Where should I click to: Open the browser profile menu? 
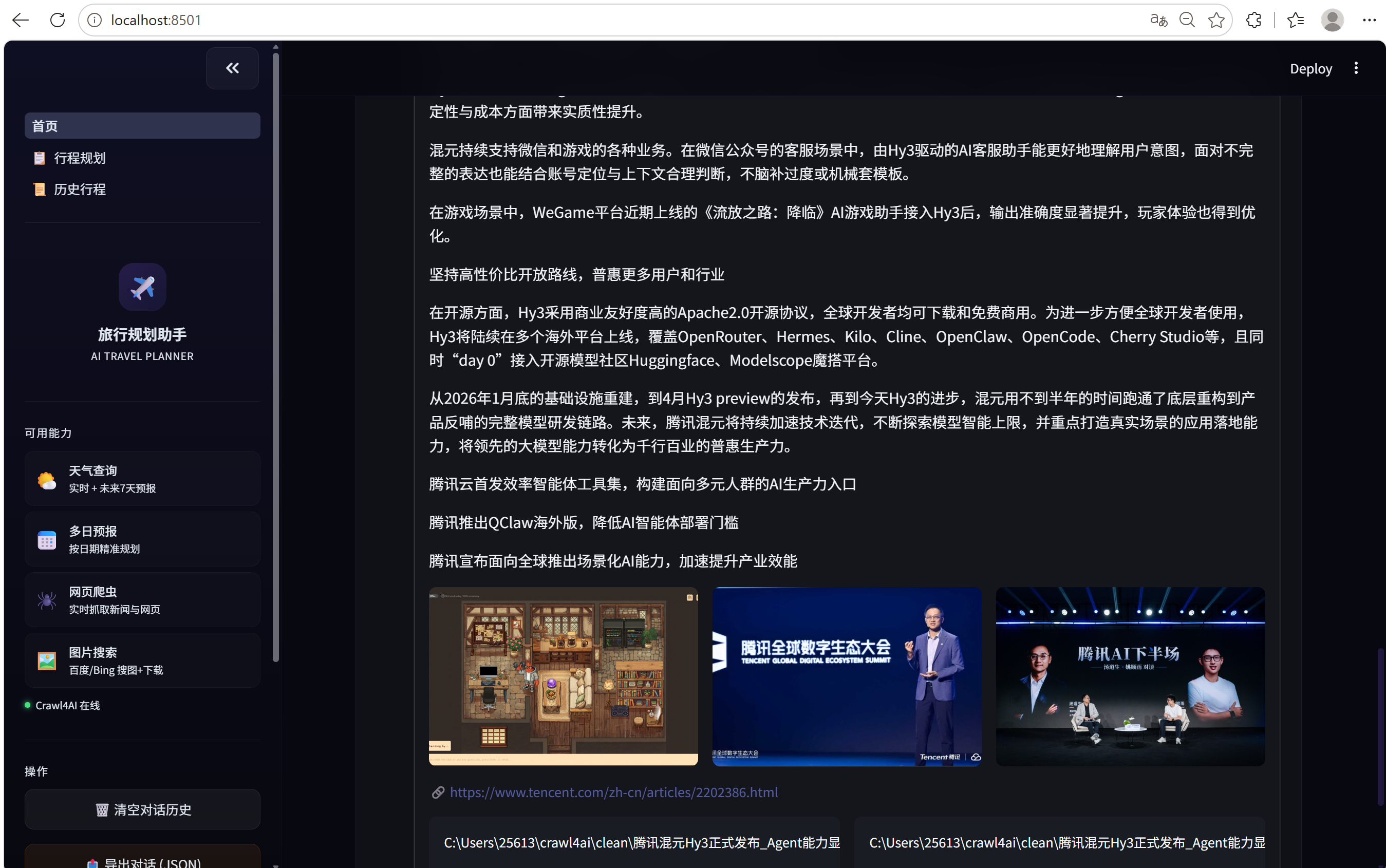[1332, 20]
